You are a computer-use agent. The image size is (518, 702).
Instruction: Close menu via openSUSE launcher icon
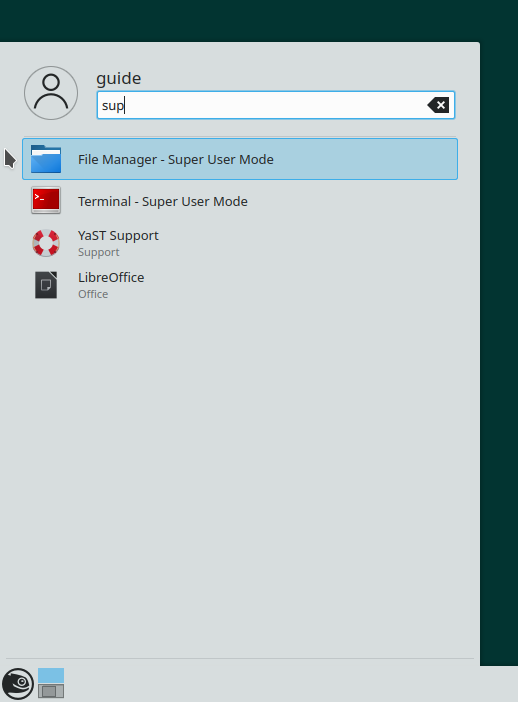coord(17,684)
